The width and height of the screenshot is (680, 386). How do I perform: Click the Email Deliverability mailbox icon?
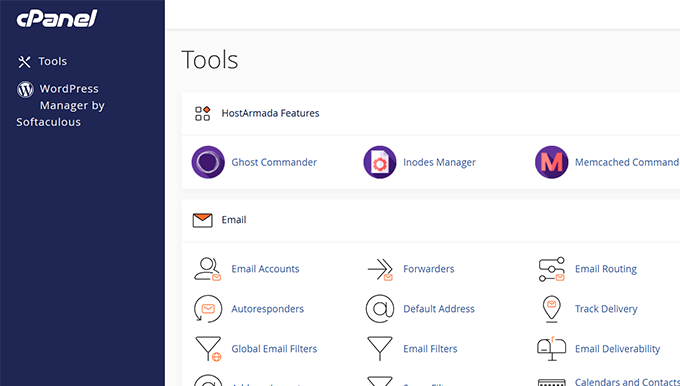pos(552,349)
